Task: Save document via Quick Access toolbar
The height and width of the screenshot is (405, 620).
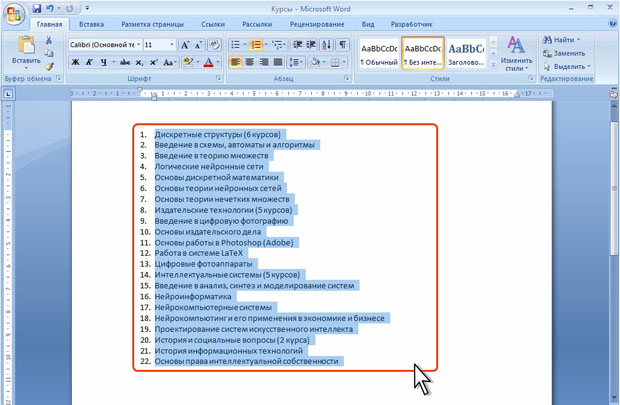Action: [37, 7]
